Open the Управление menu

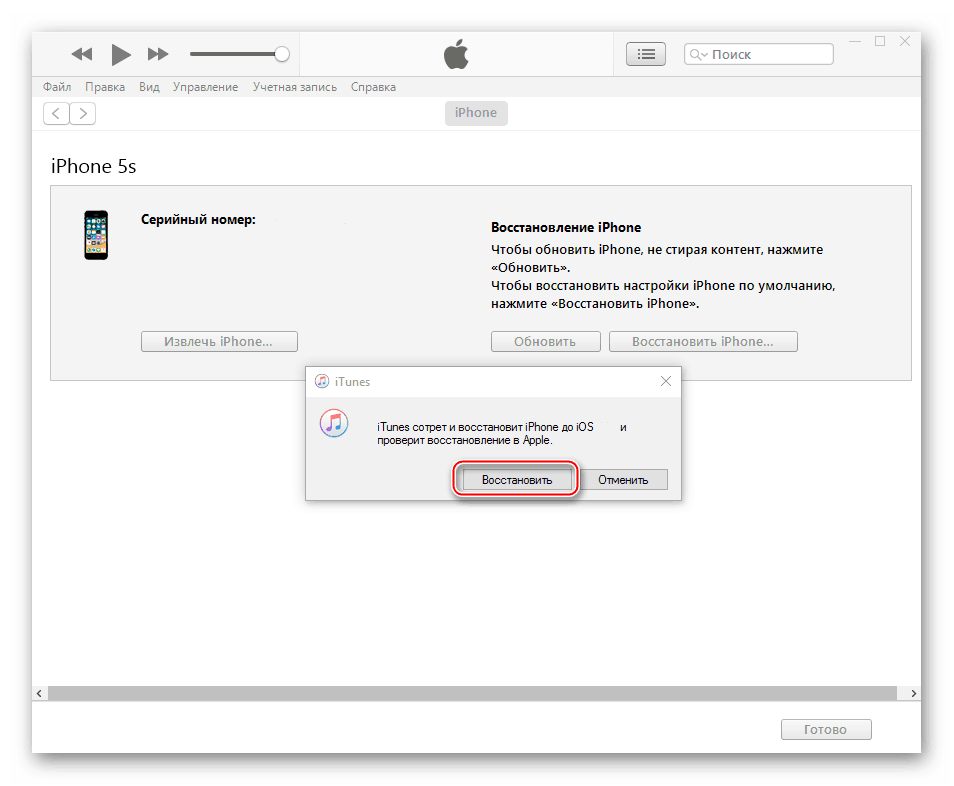tap(205, 87)
